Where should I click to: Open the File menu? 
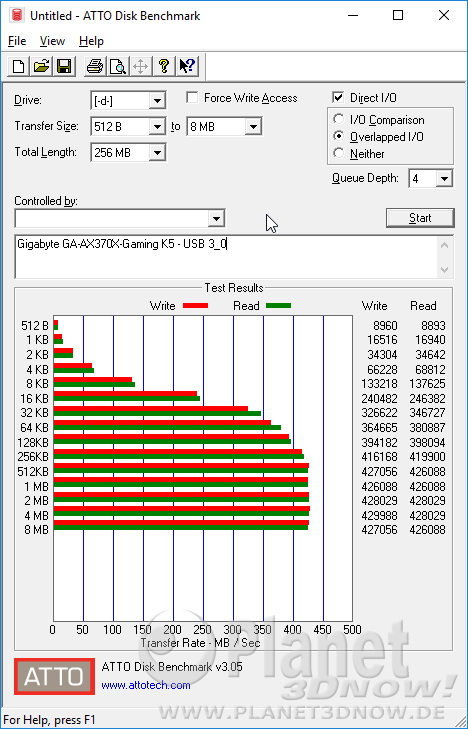(17, 41)
